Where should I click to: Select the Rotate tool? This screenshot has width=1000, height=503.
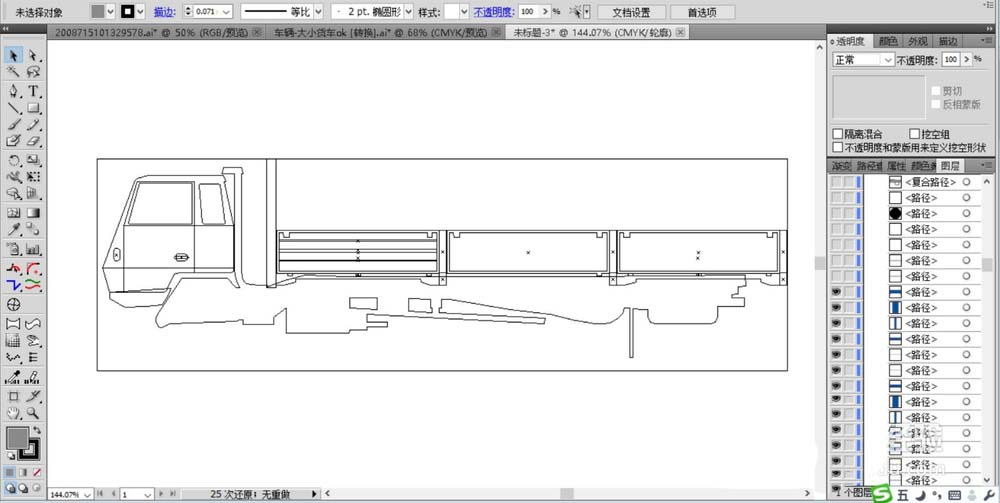14,160
